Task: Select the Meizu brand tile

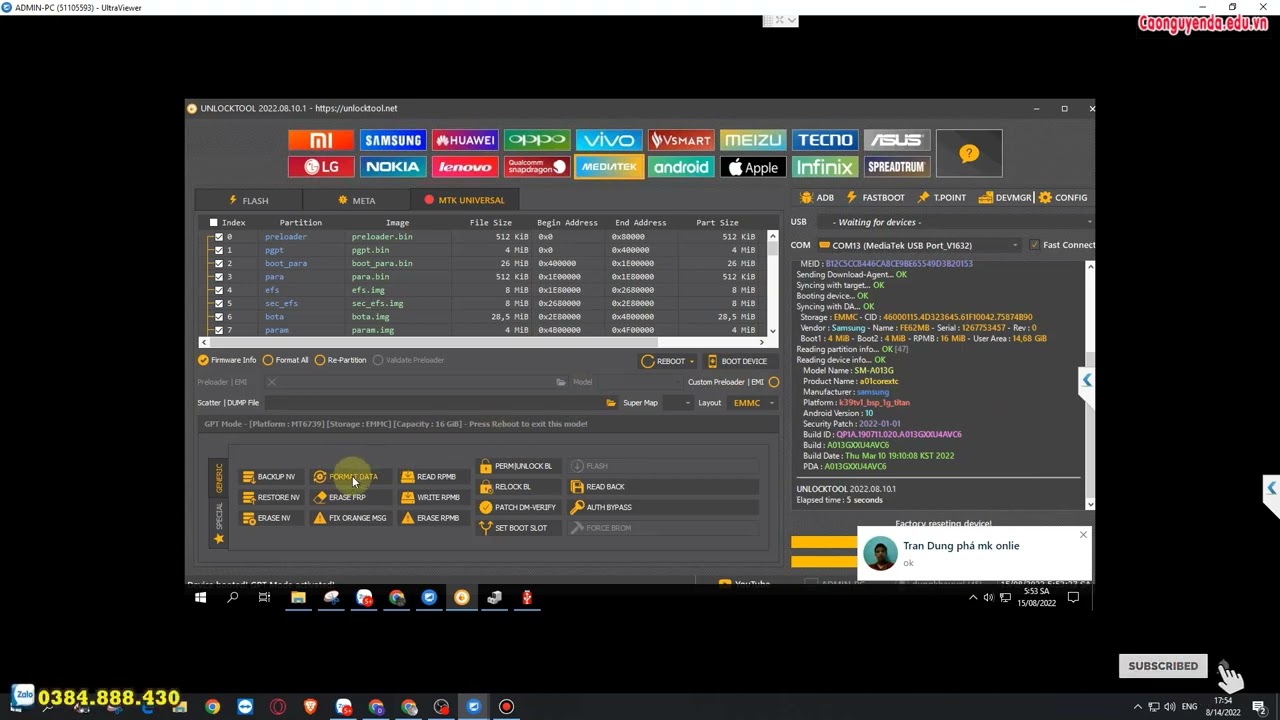Action: [x=753, y=140]
